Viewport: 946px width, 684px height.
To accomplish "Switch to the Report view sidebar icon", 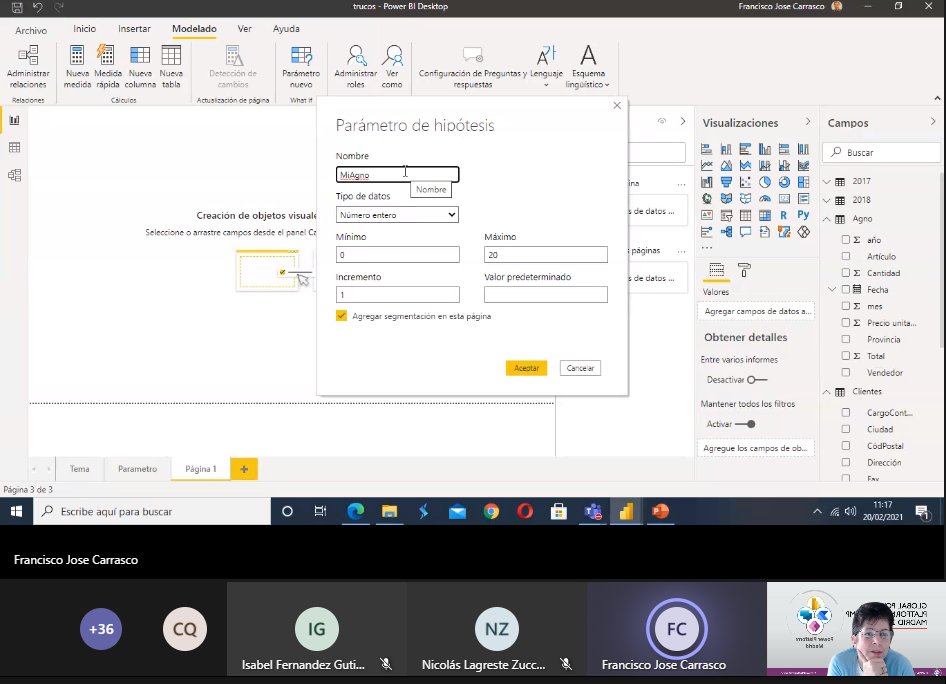I will coord(14,120).
